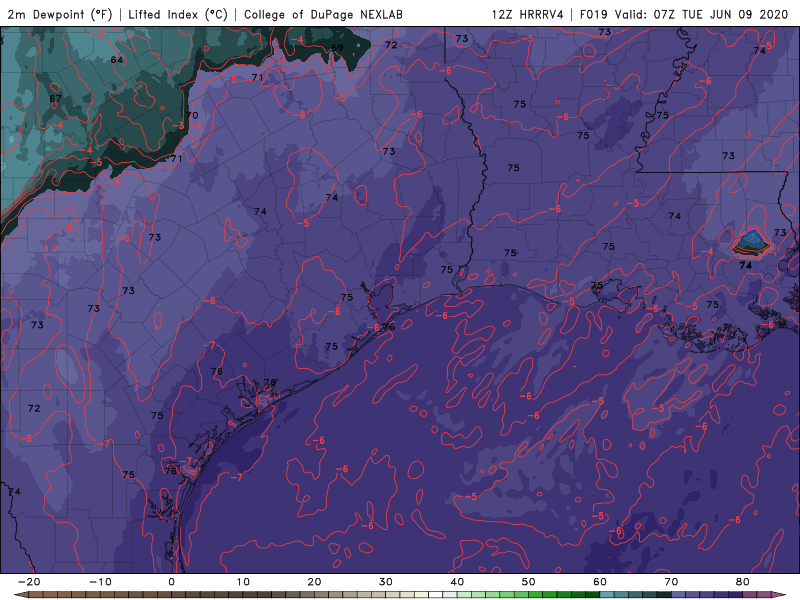
Task: Click the 70 dewpoint value on the map
Action: click(192, 115)
